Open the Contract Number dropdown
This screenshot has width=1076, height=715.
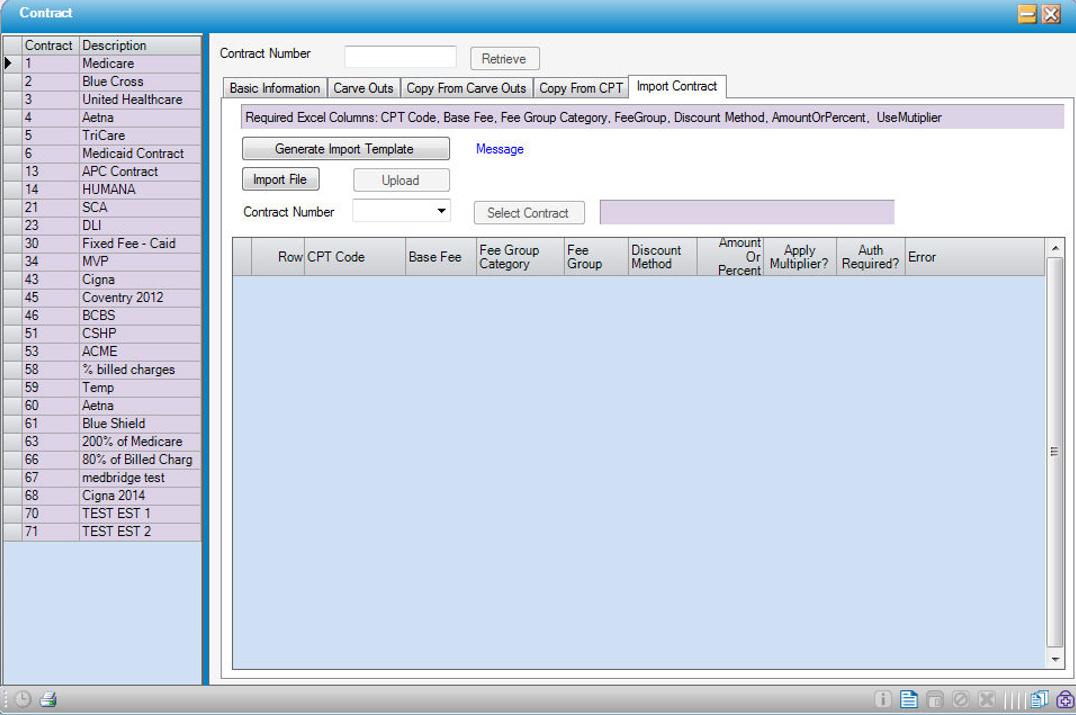point(441,212)
